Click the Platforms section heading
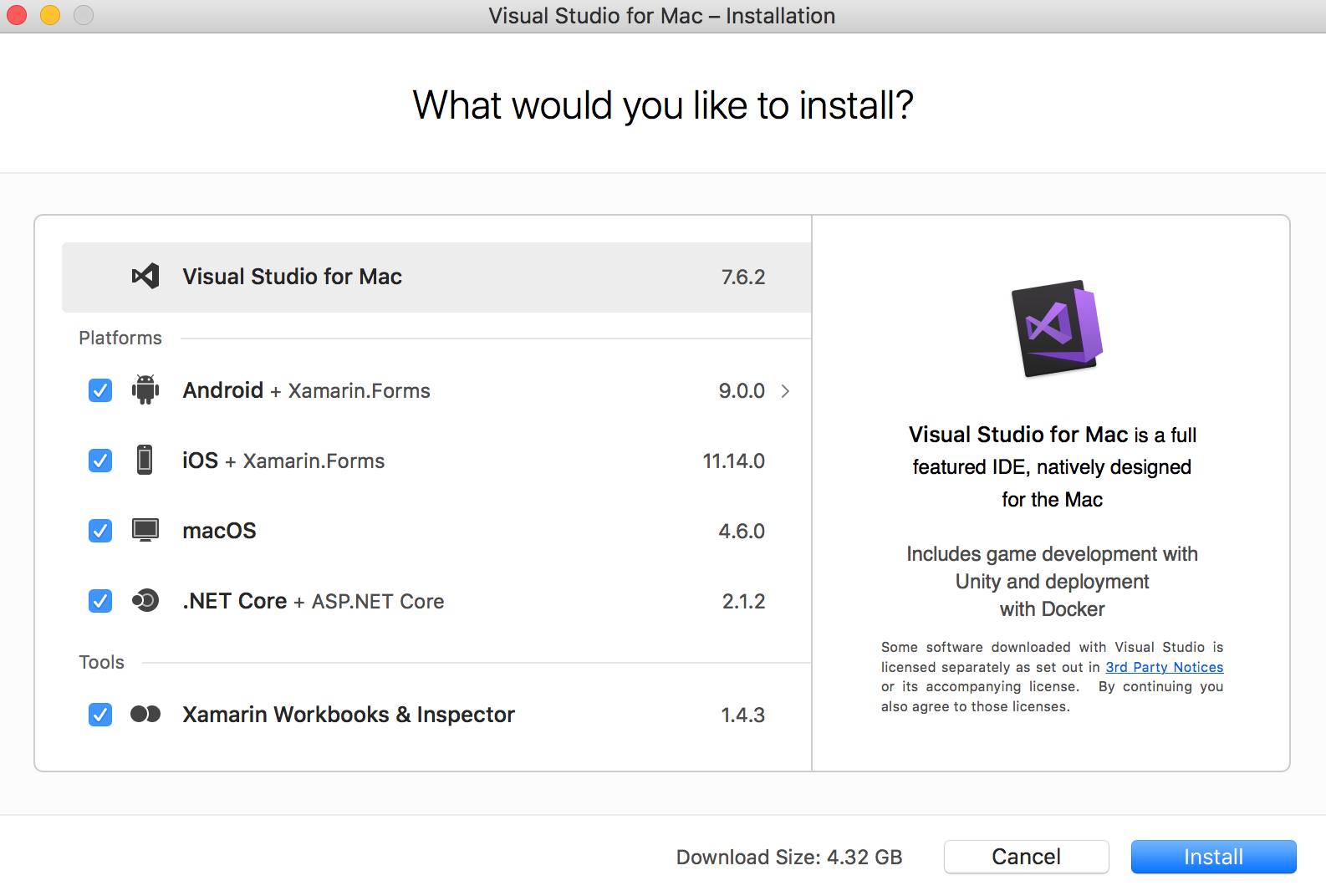Screen dimensions: 1326x896 coord(120,338)
